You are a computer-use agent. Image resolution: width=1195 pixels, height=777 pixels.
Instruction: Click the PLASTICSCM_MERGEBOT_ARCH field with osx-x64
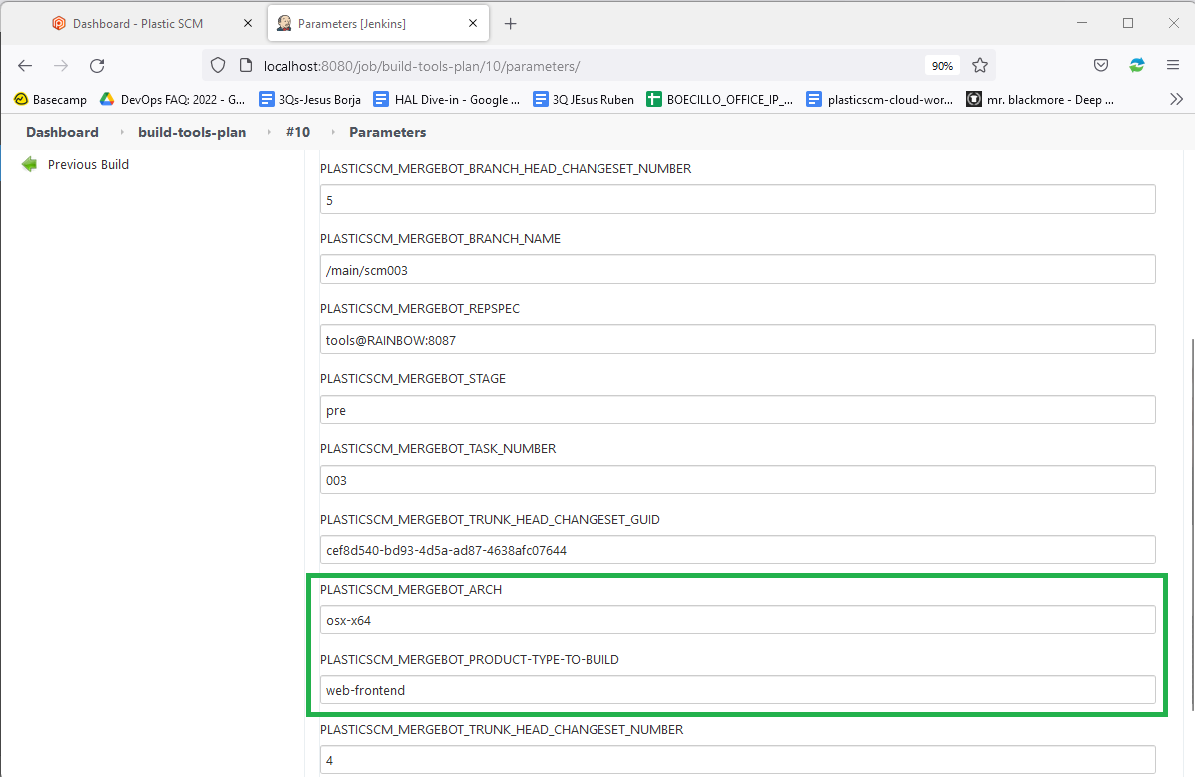coord(737,620)
